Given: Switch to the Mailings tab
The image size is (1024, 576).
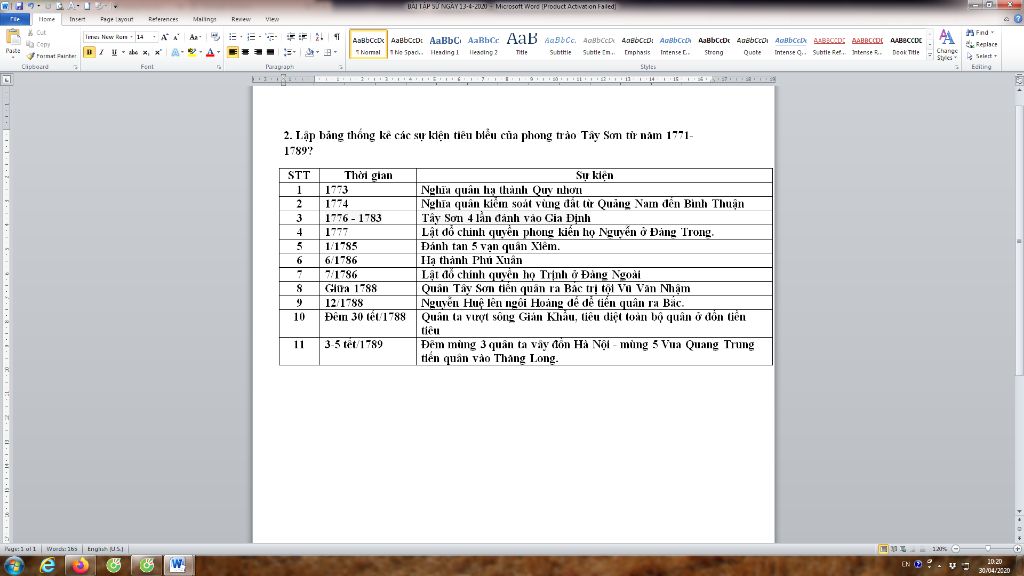Looking at the screenshot, I should pos(204,19).
